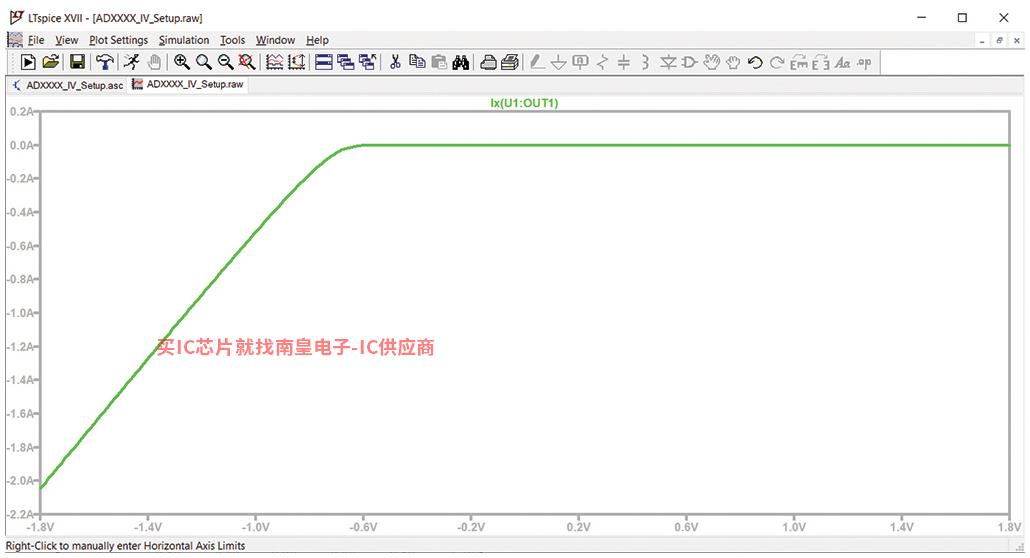Open print setup icon
The image size is (1030, 558).
tap(510, 62)
